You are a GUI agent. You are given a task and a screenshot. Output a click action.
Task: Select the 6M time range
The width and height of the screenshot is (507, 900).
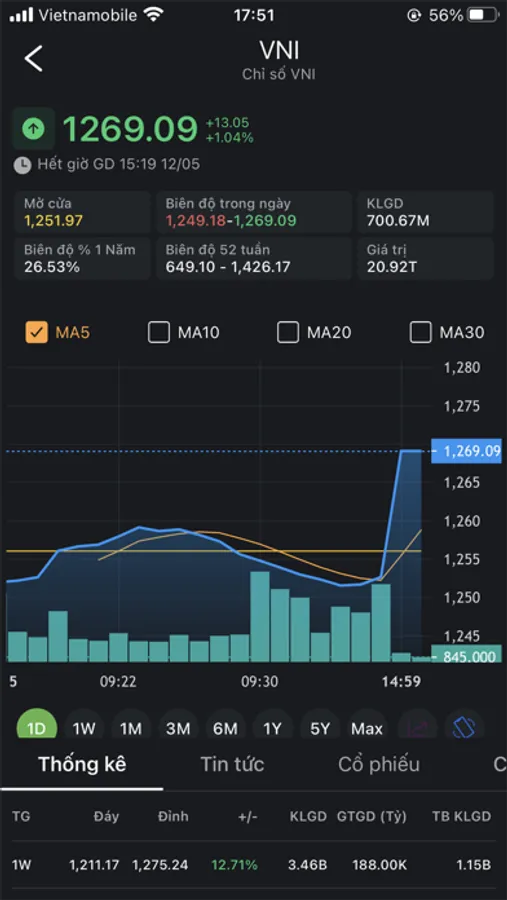(x=225, y=728)
